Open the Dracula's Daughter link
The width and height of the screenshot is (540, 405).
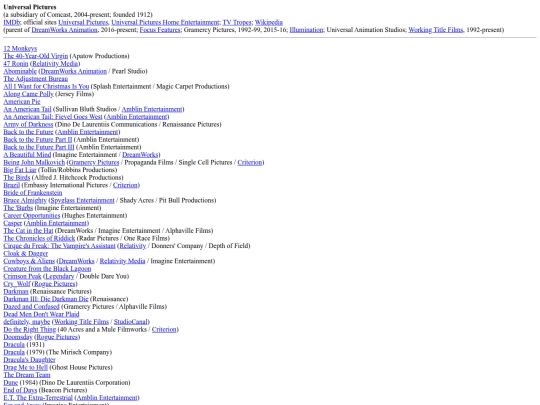(x=29, y=359)
